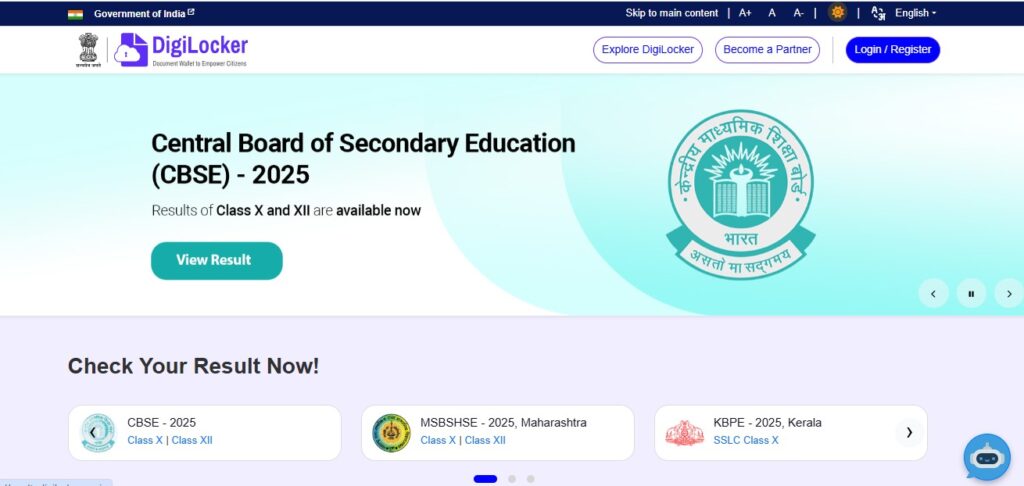Image resolution: width=1024 pixels, height=486 pixels.
Task: Click the Kerala KBPE logo icon
Action: click(x=684, y=432)
